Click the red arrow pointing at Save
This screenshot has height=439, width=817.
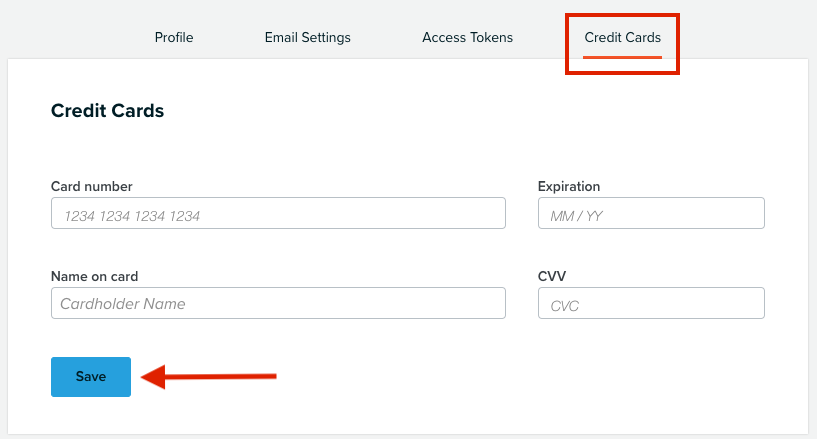click(208, 376)
